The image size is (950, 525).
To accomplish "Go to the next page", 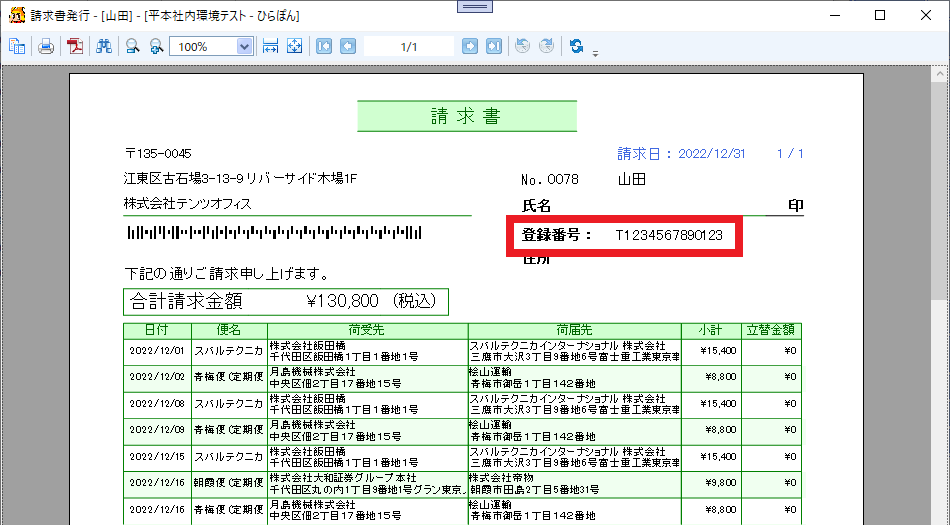I will (x=470, y=46).
